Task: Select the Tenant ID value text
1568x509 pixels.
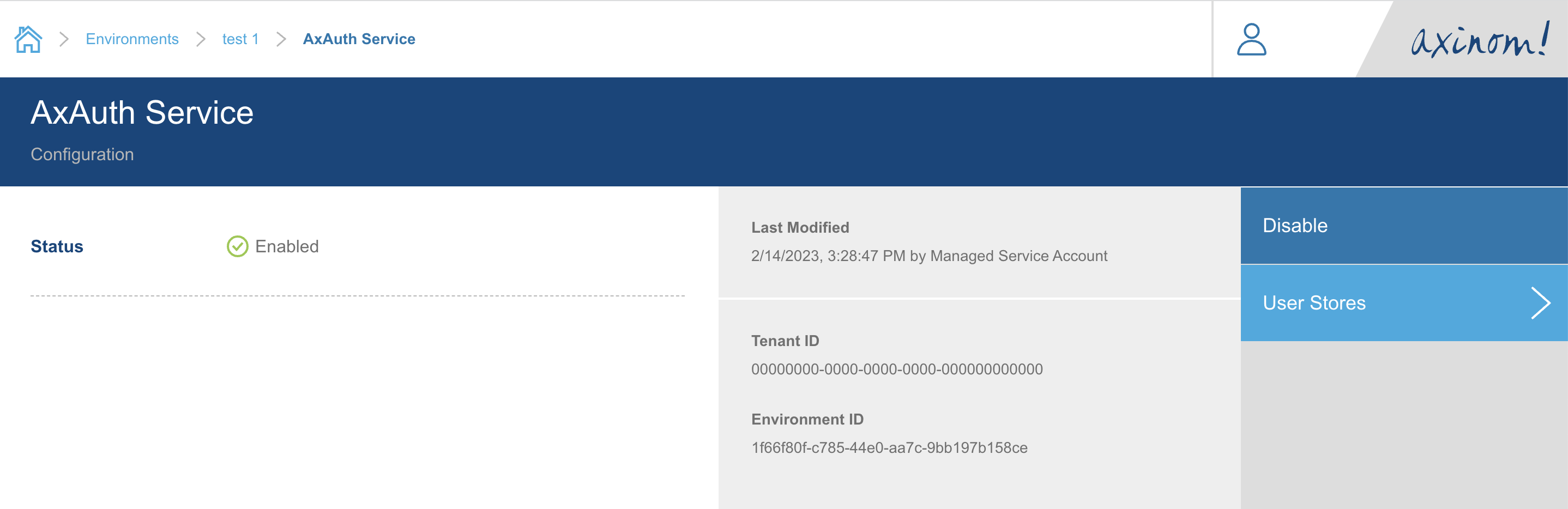Action: (x=897, y=368)
